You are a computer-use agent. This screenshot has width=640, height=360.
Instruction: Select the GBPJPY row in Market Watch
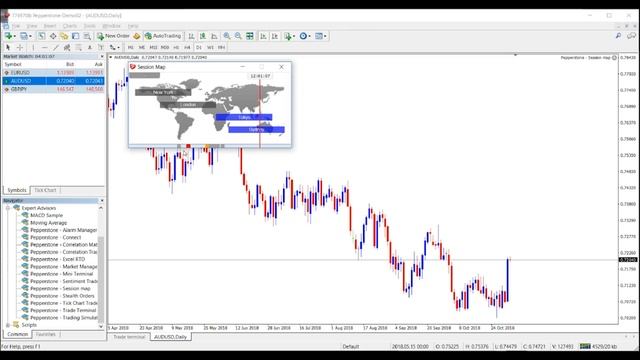click(x=53, y=89)
